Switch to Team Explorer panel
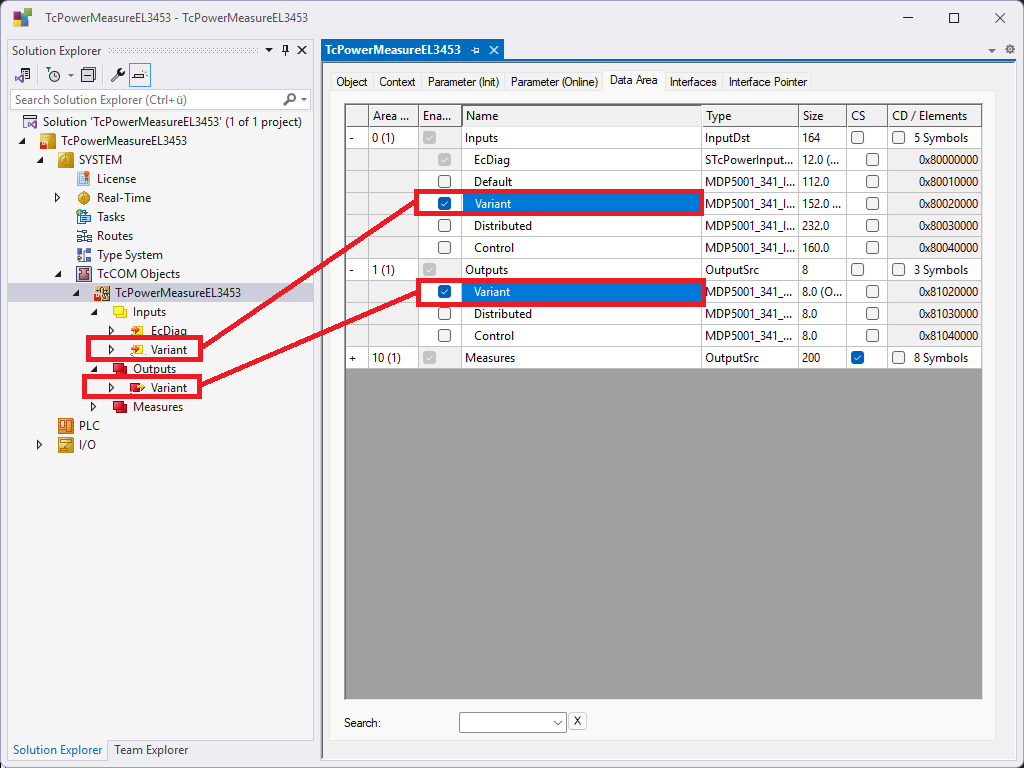The image size is (1024, 768). [x=151, y=750]
